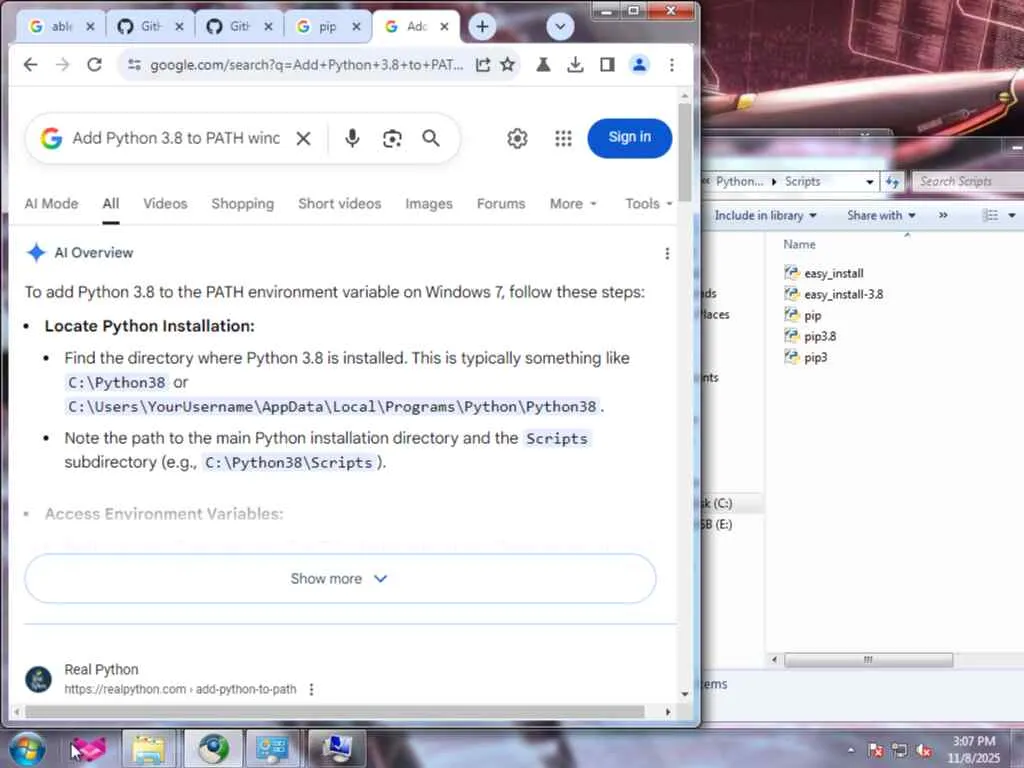Open Chrome downloads icon

[x=575, y=65]
